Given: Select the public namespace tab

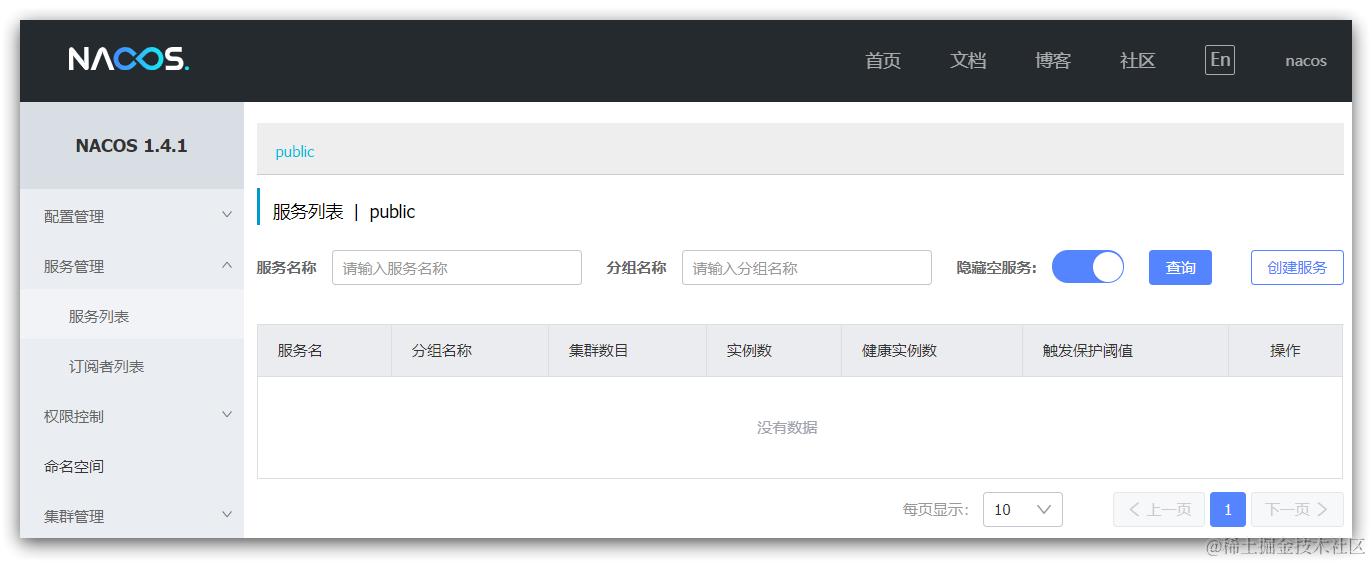Looking at the screenshot, I should point(295,152).
